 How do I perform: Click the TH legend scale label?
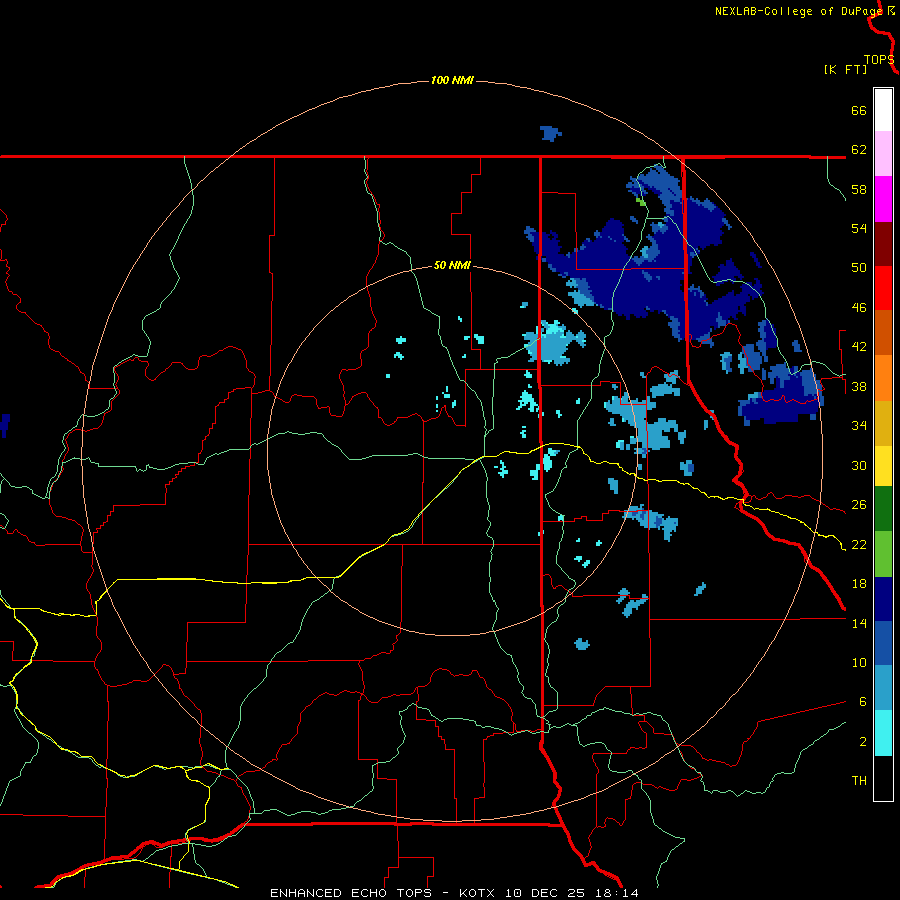[859, 781]
